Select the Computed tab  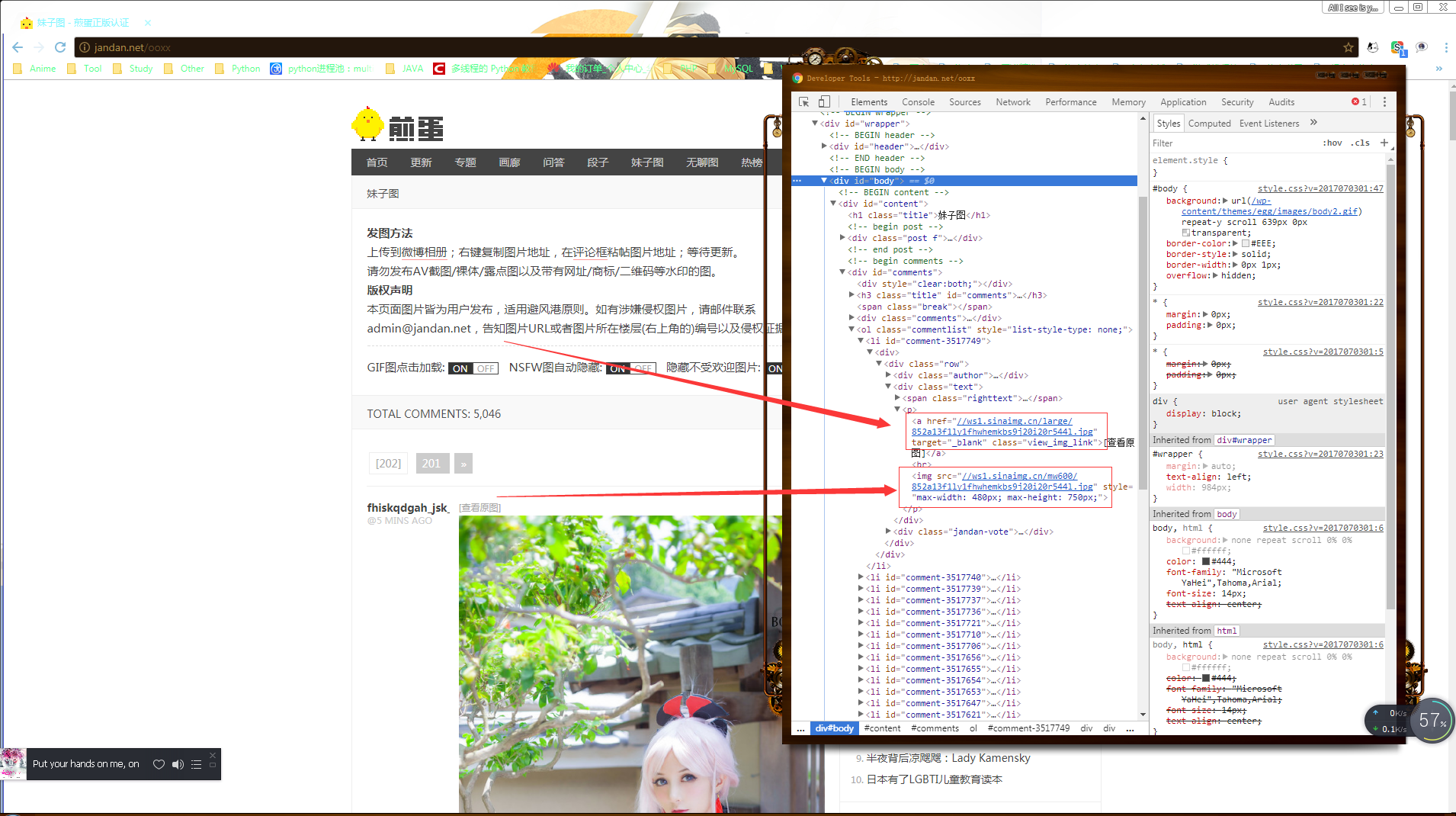[x=1209, y=124]
